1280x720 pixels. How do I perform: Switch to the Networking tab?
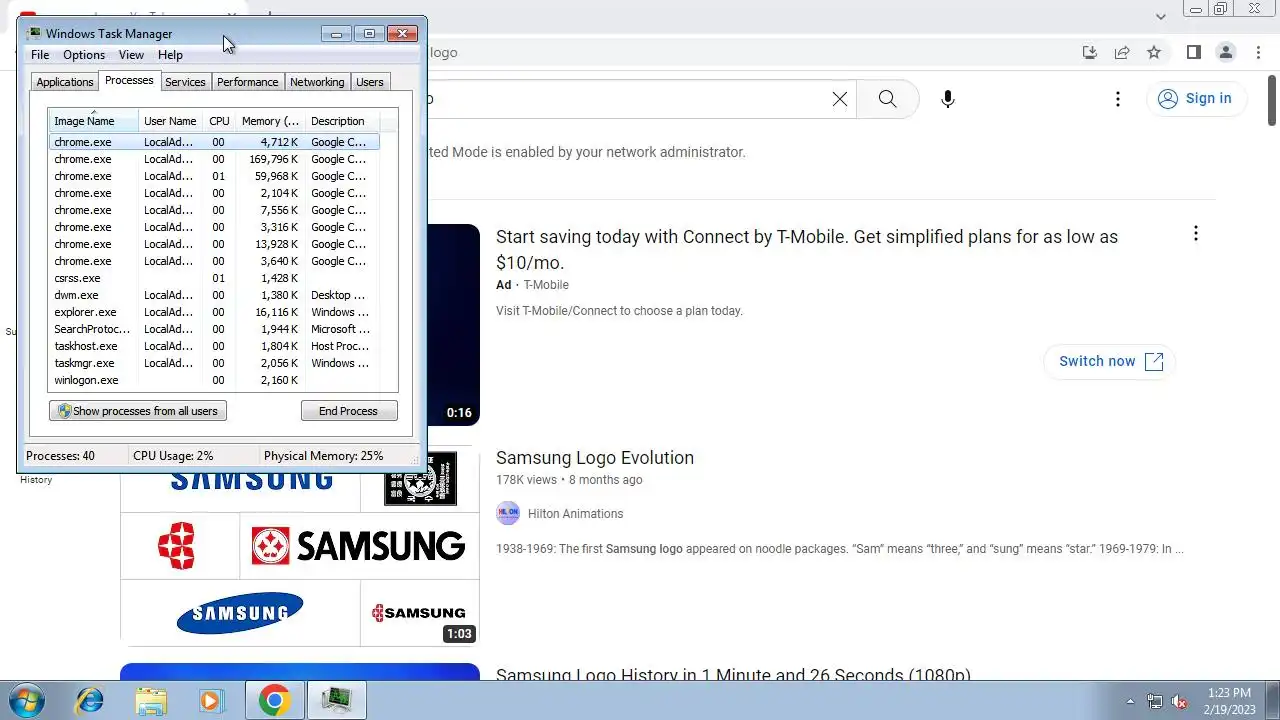[x=317, y=82]
